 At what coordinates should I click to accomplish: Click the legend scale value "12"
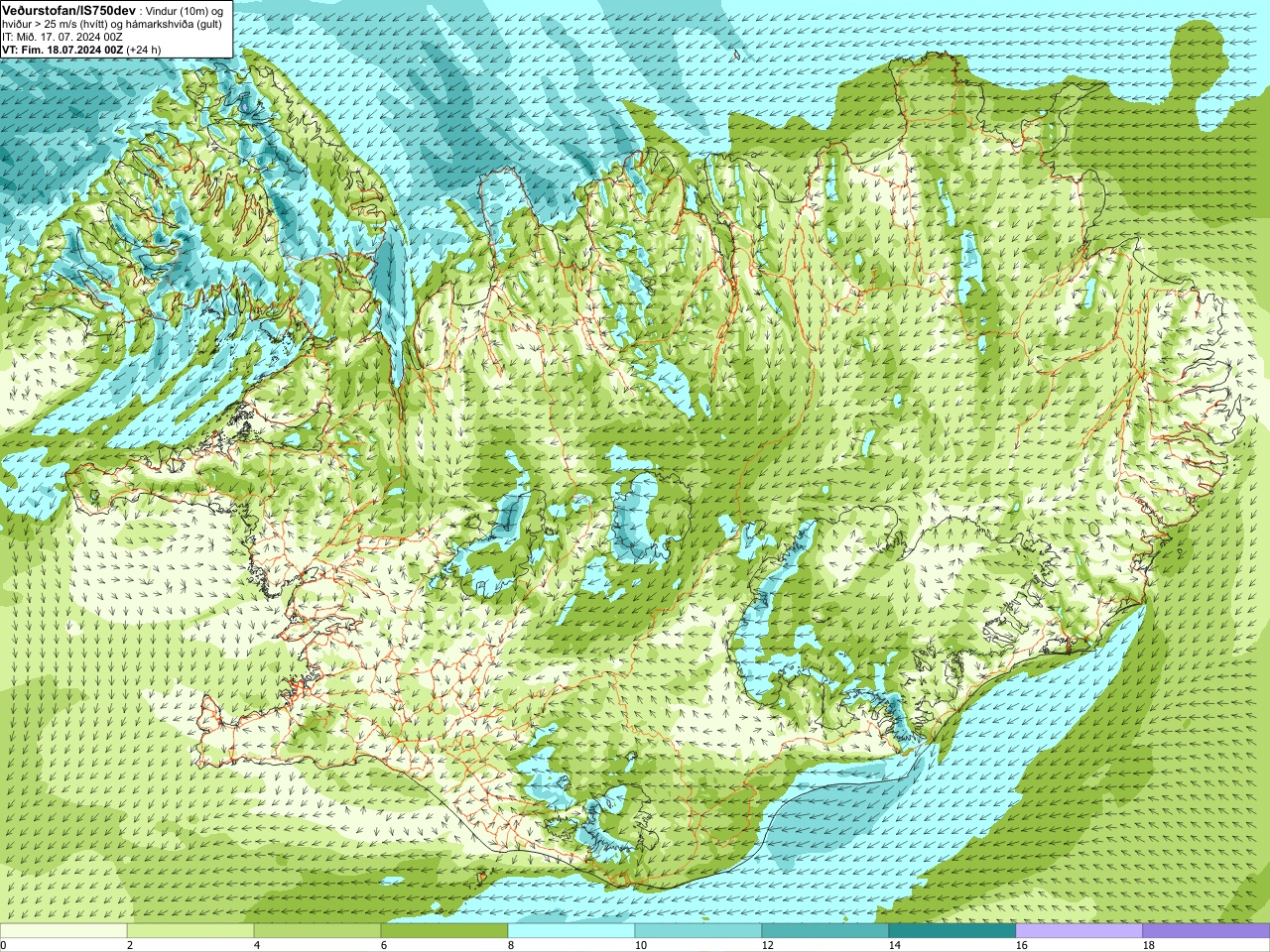click(x=768, y=946)
